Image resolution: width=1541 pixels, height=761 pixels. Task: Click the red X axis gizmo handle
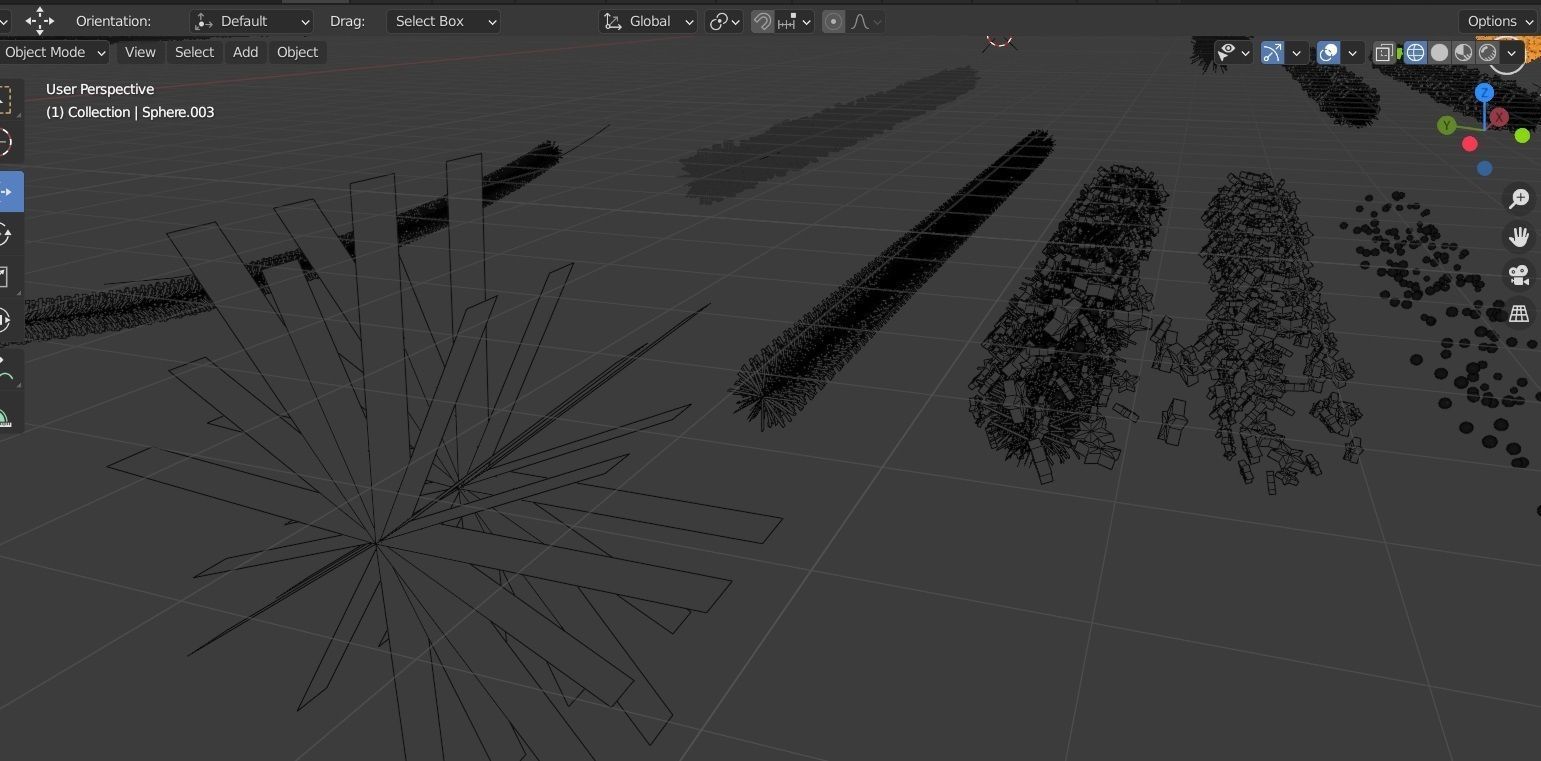pos(1499,117)
